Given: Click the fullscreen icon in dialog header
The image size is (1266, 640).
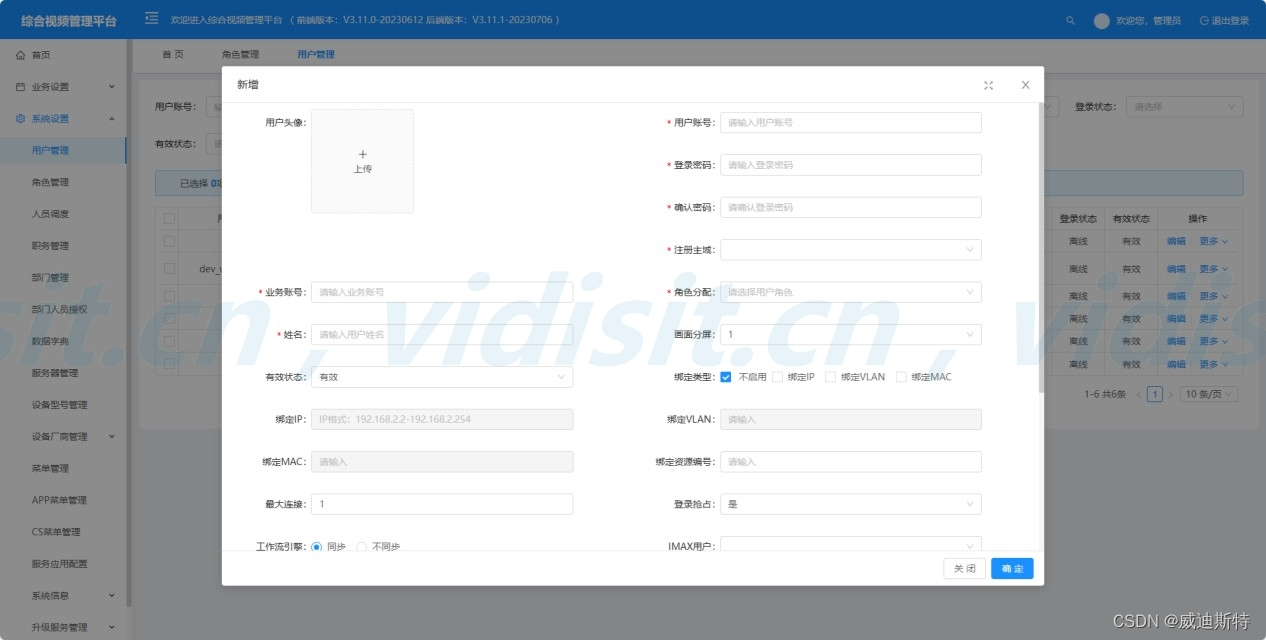Looking at the screenshot, I should point(988,86).
